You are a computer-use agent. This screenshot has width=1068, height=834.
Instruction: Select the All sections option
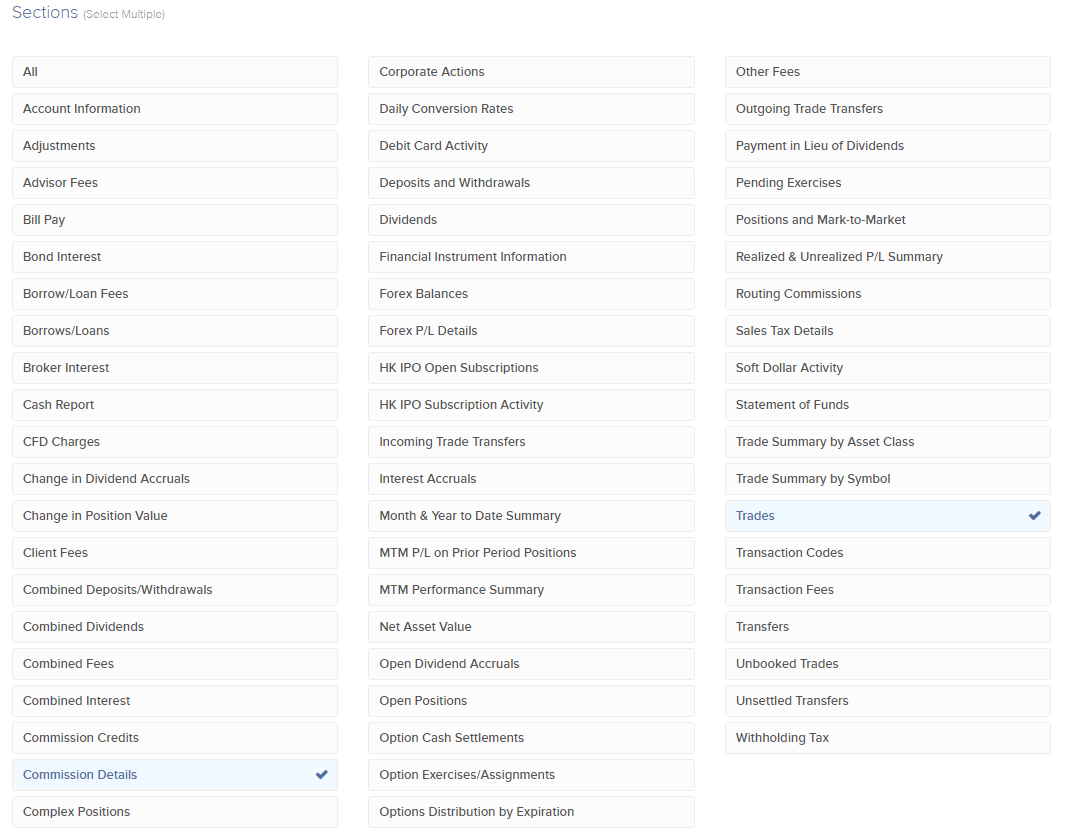coord(175,72)
